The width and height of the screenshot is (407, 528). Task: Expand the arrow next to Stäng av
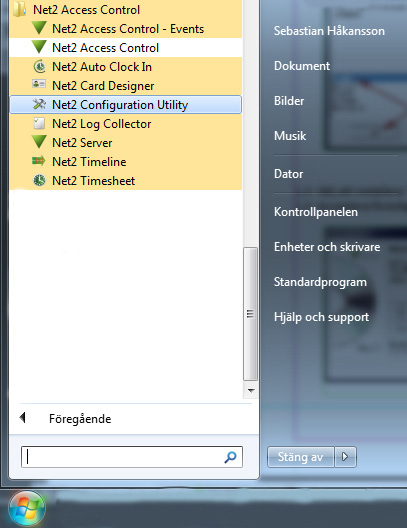(345, 457)
